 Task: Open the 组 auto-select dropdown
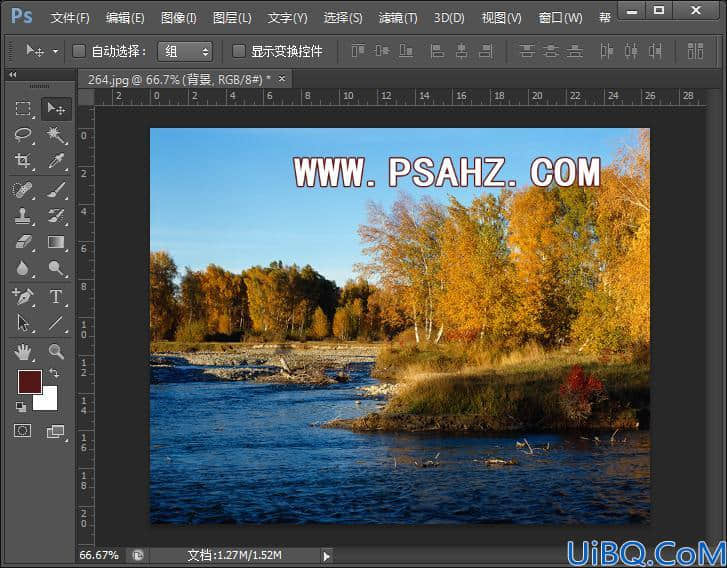click(185, 51)
